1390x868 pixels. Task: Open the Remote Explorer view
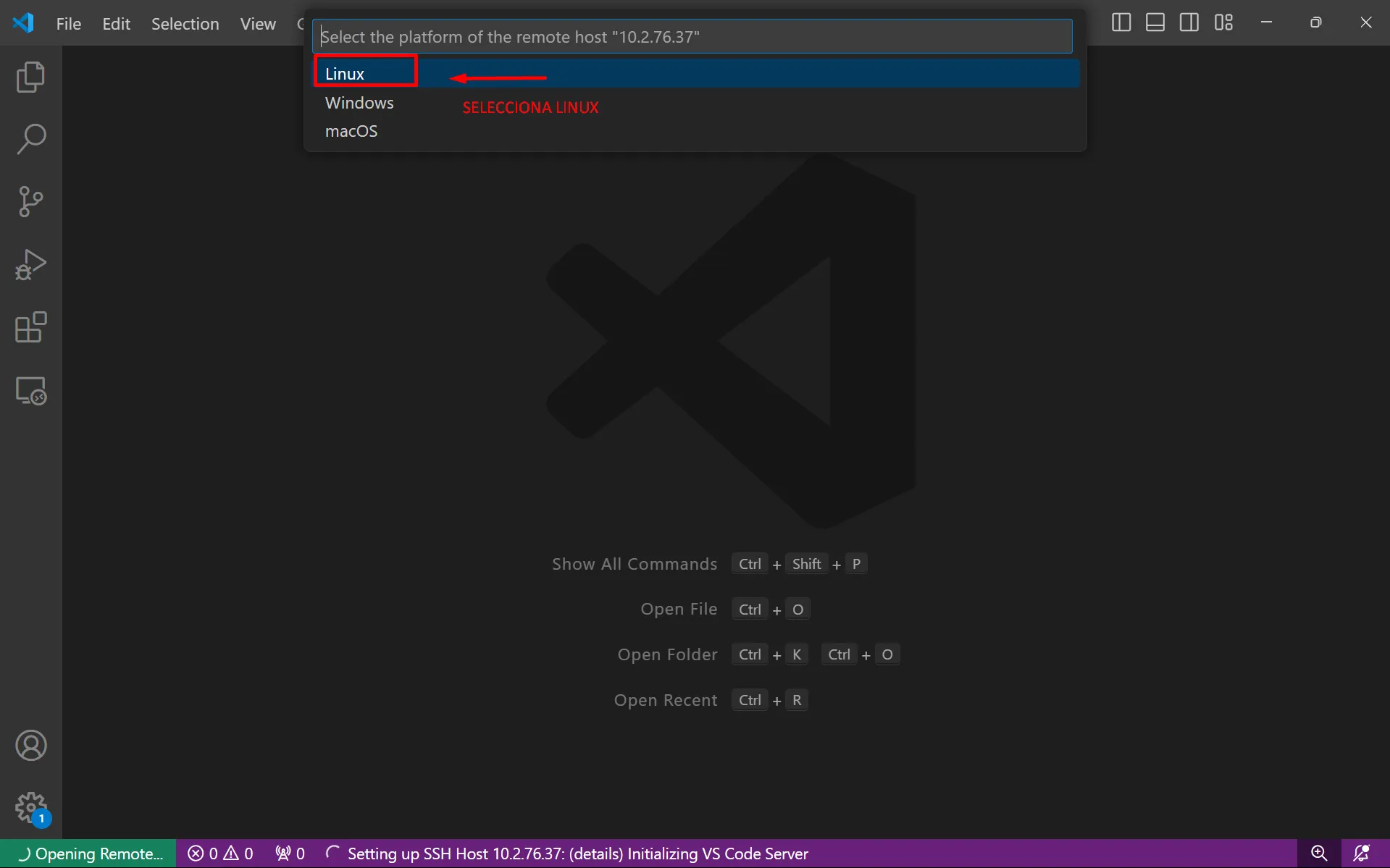tap(30, 391)
